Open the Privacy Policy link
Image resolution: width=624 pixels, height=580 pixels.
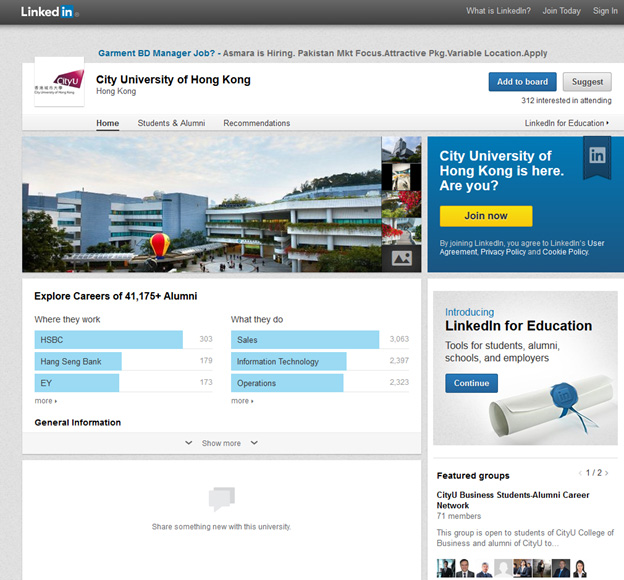503,252
